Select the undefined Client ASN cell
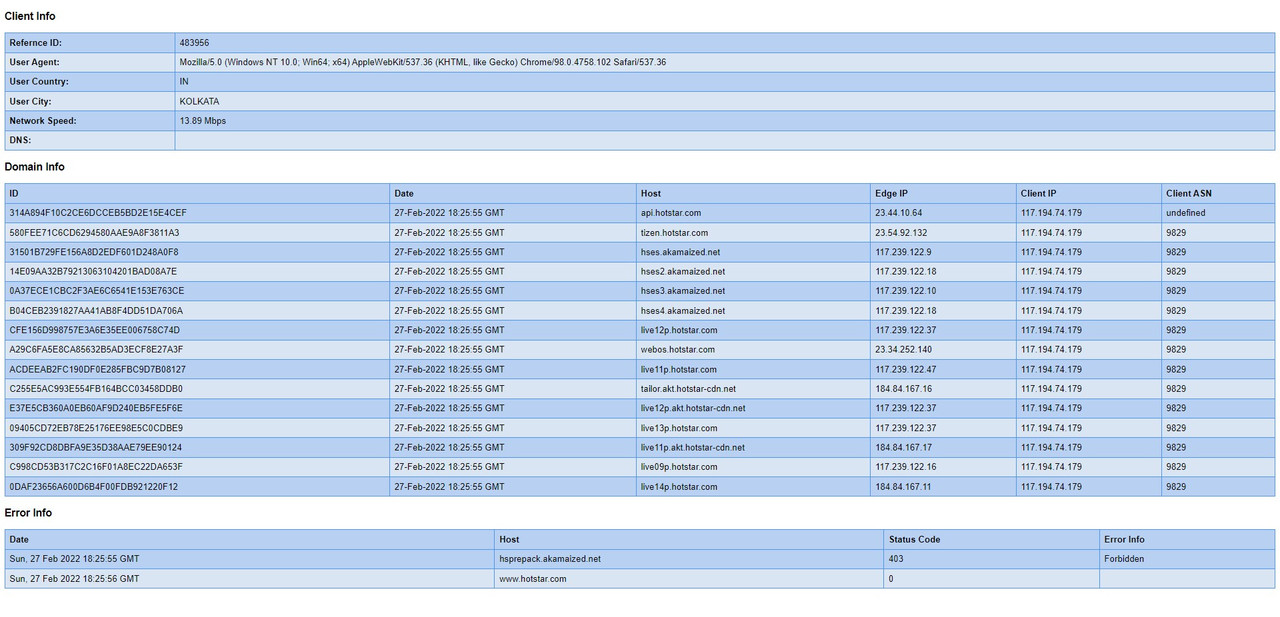The height and width of the screenshot is (617, 1280). pos(1185,213)
